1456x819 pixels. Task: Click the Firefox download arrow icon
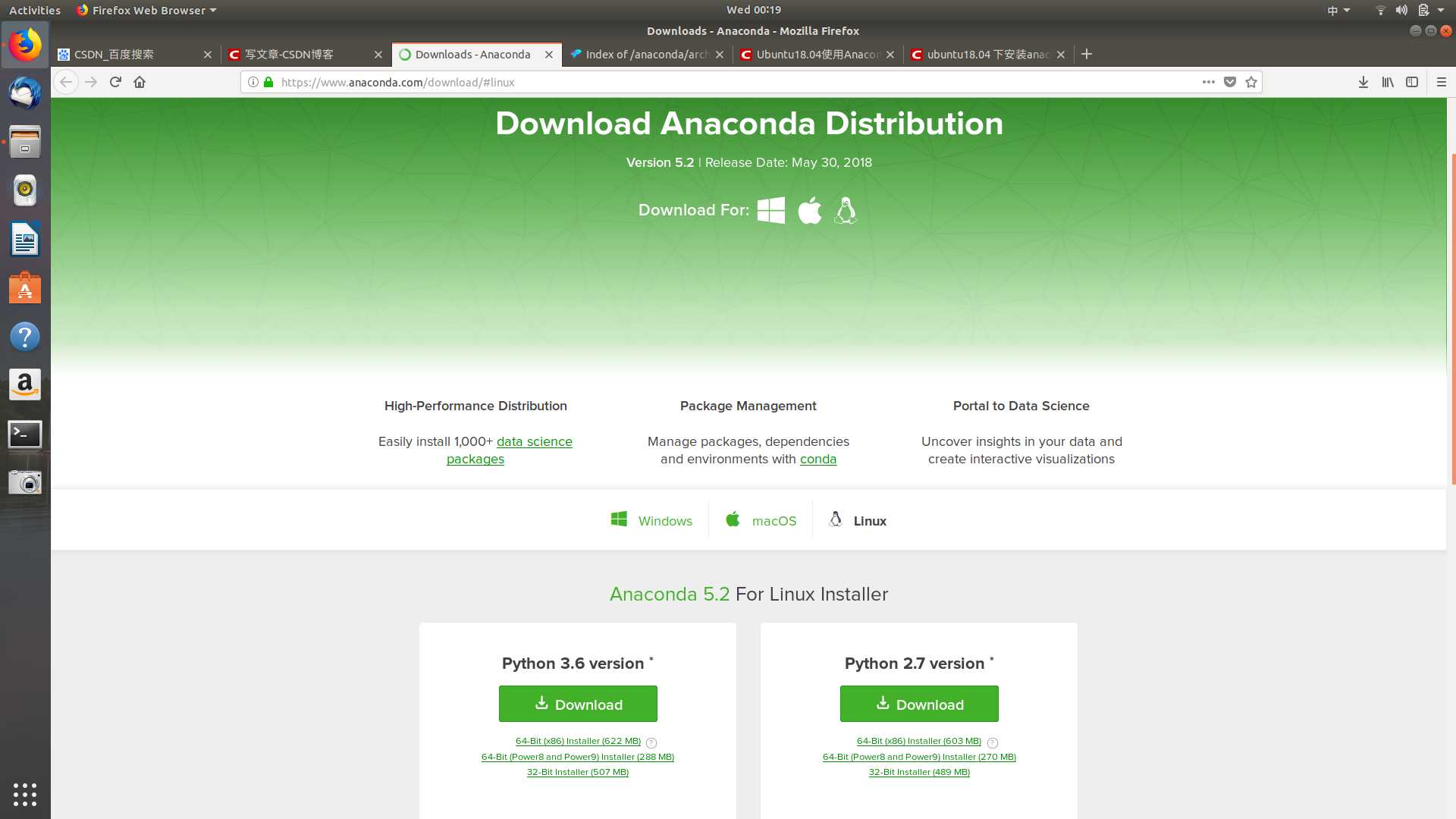[x=1363, y=82]
